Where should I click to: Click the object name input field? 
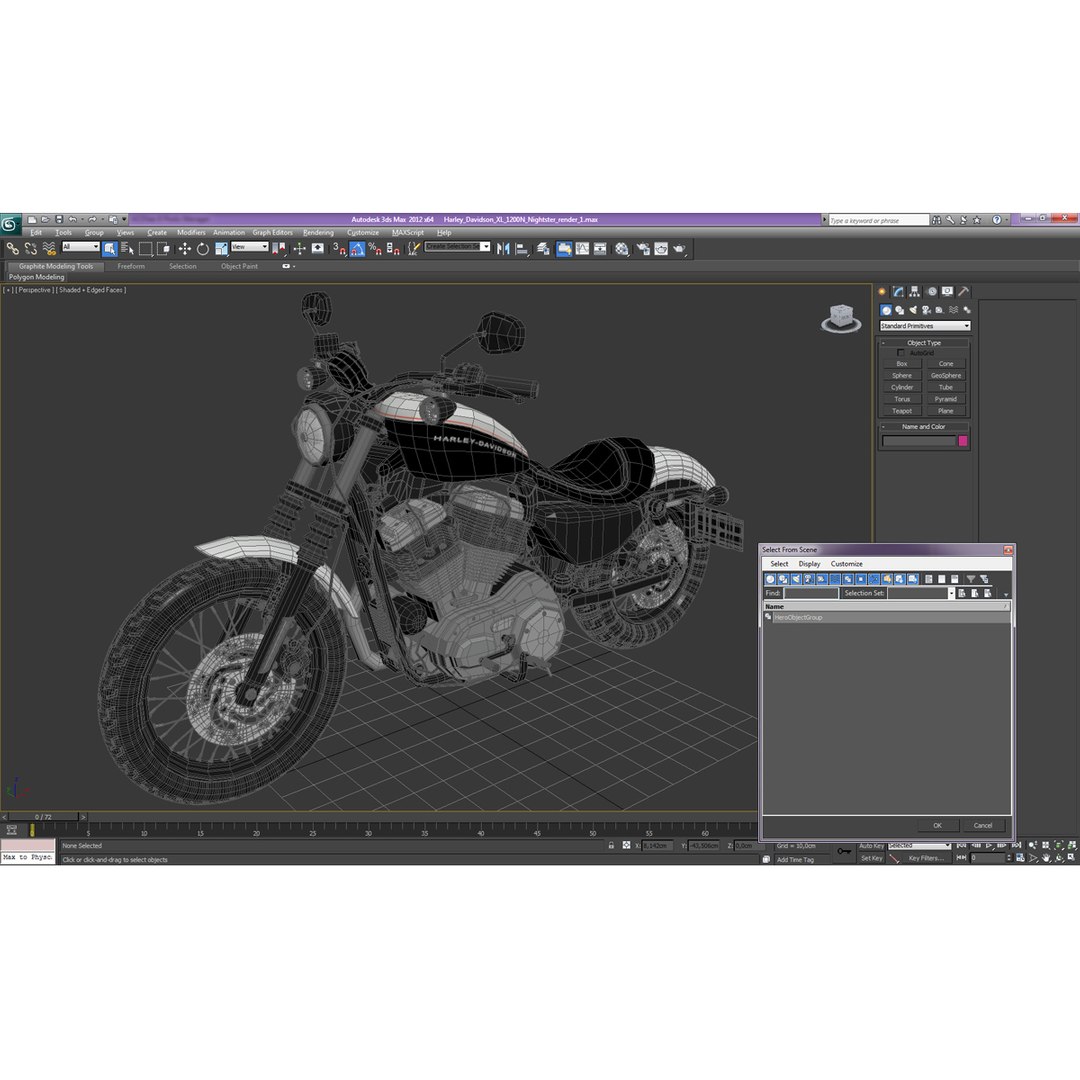919,441
